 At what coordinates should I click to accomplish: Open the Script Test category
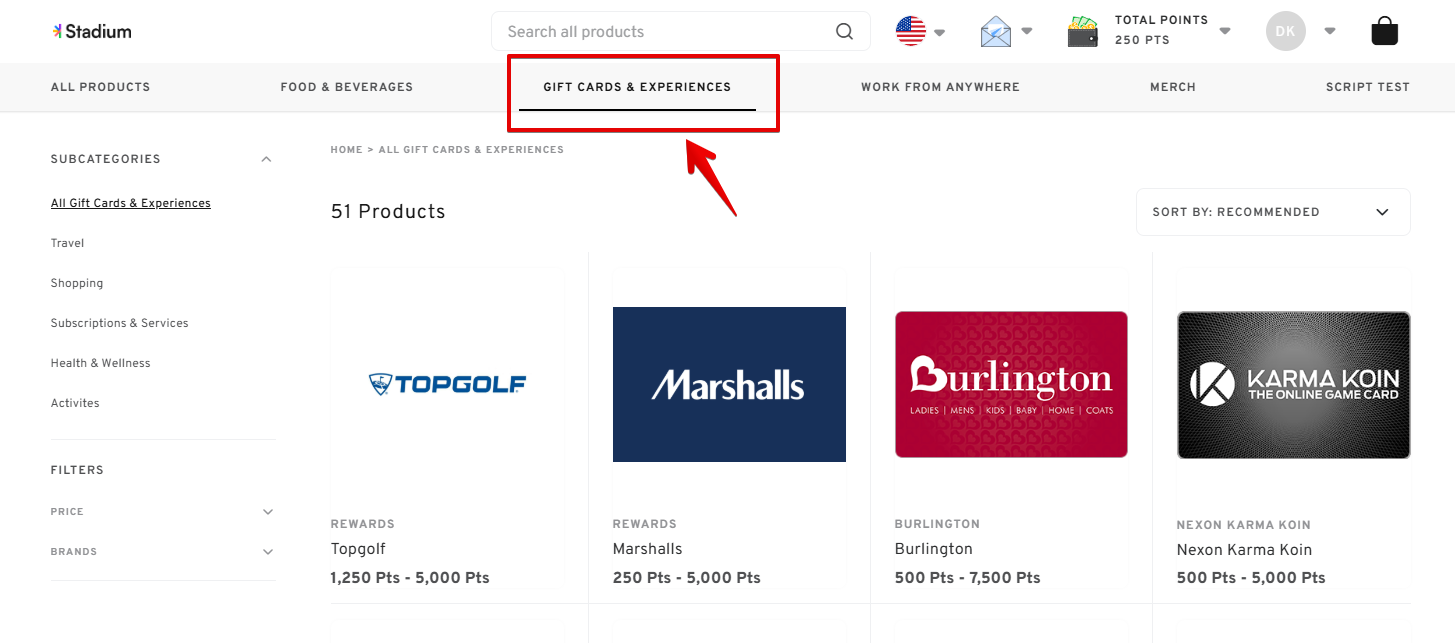tap(1368, 87)
